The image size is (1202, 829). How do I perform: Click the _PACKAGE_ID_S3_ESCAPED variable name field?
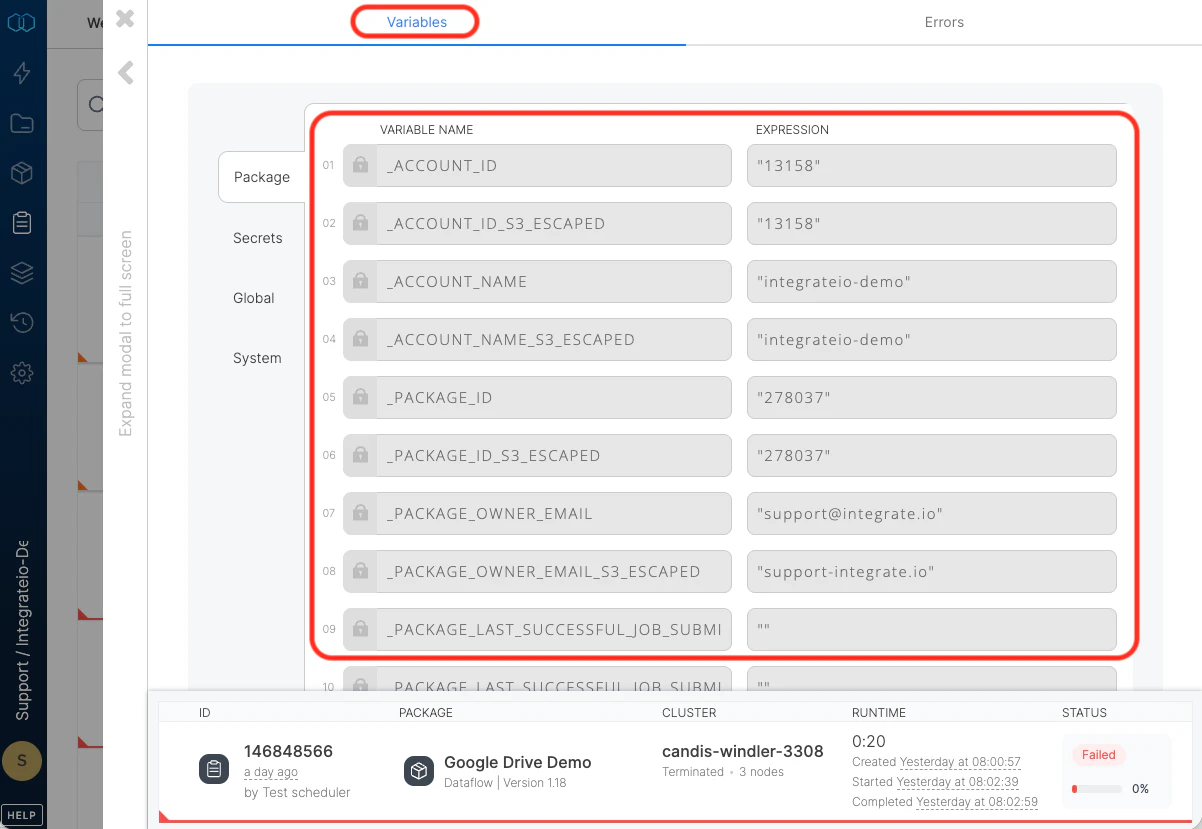click(x=537, y=456)
